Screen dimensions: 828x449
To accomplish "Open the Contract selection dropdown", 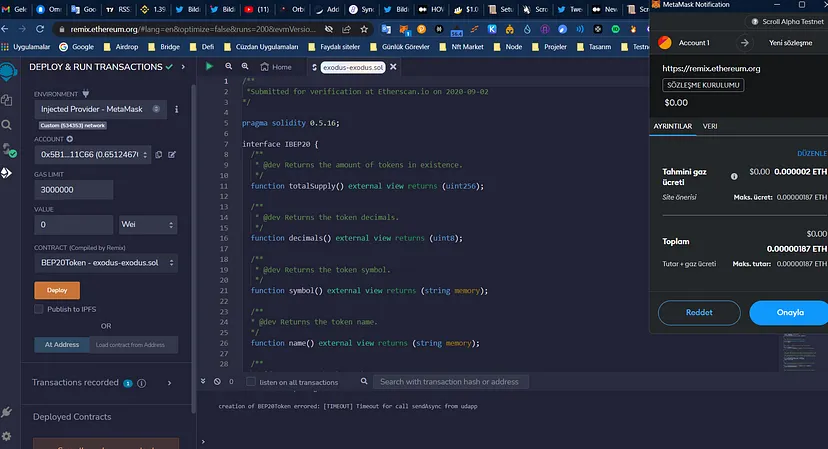I will click(105, 262).
